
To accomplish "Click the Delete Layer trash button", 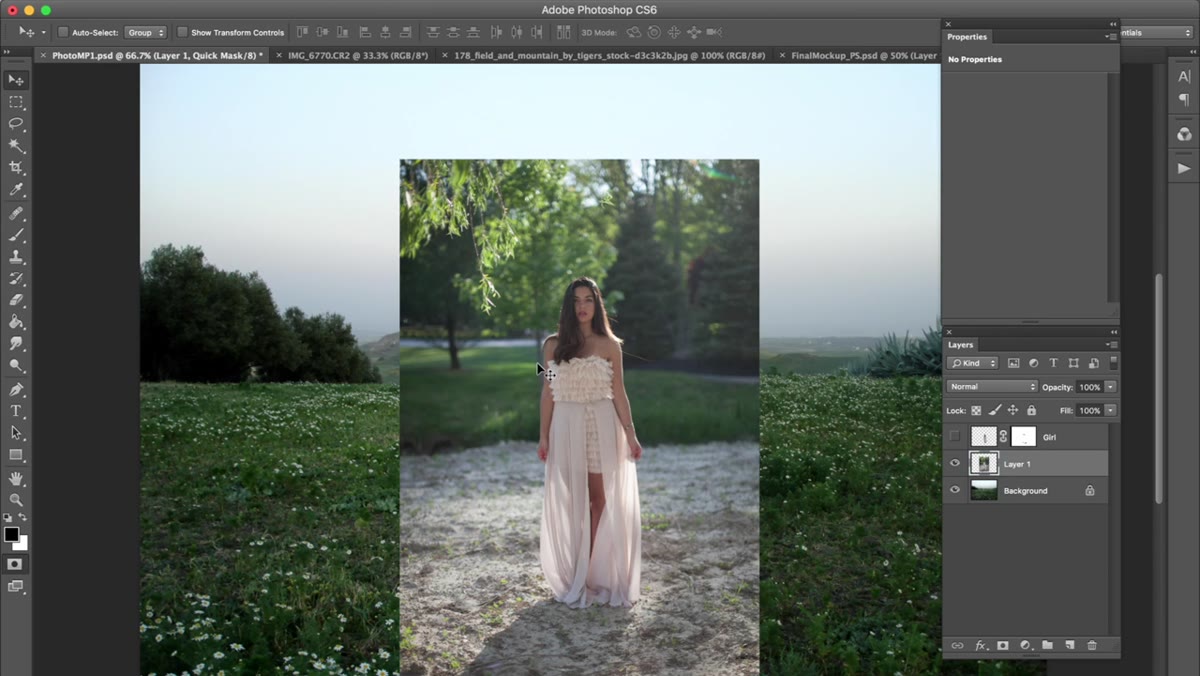I will [1091, 646].
